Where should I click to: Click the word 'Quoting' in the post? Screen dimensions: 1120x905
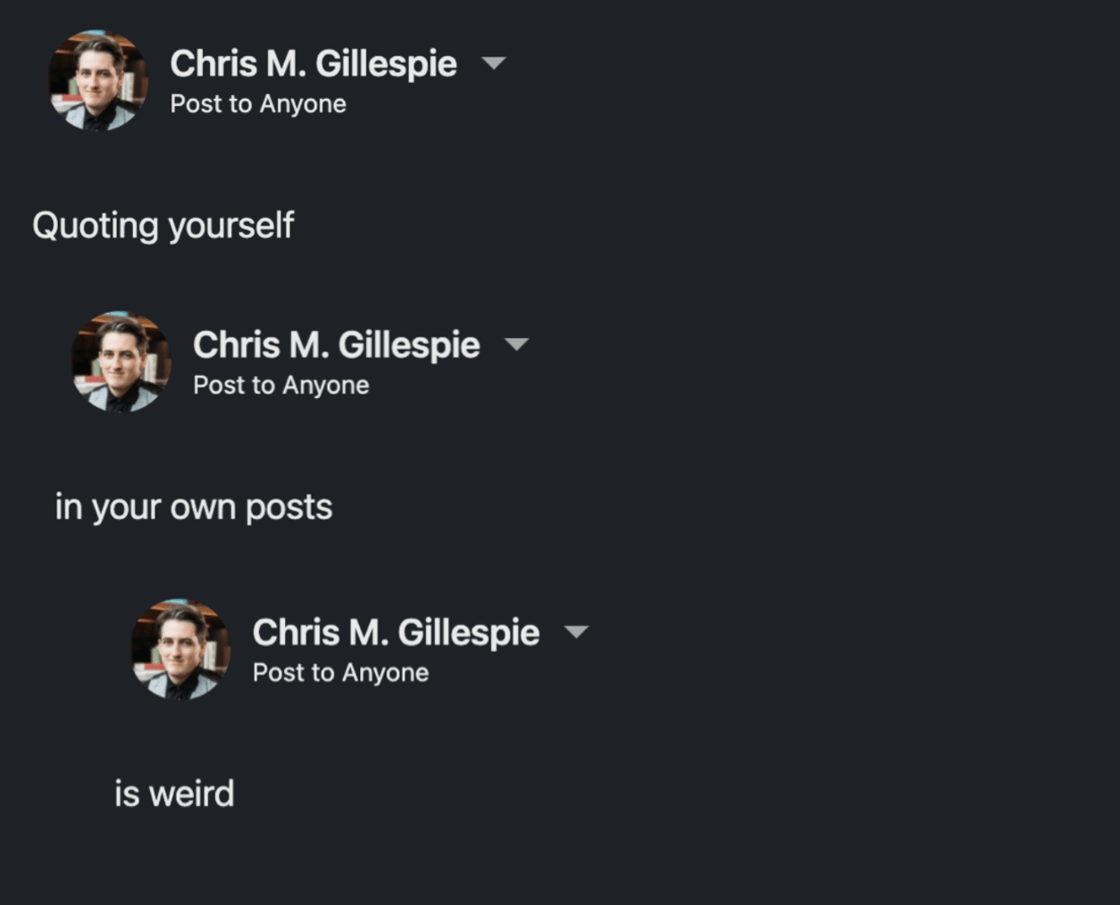tap(95, 226)
